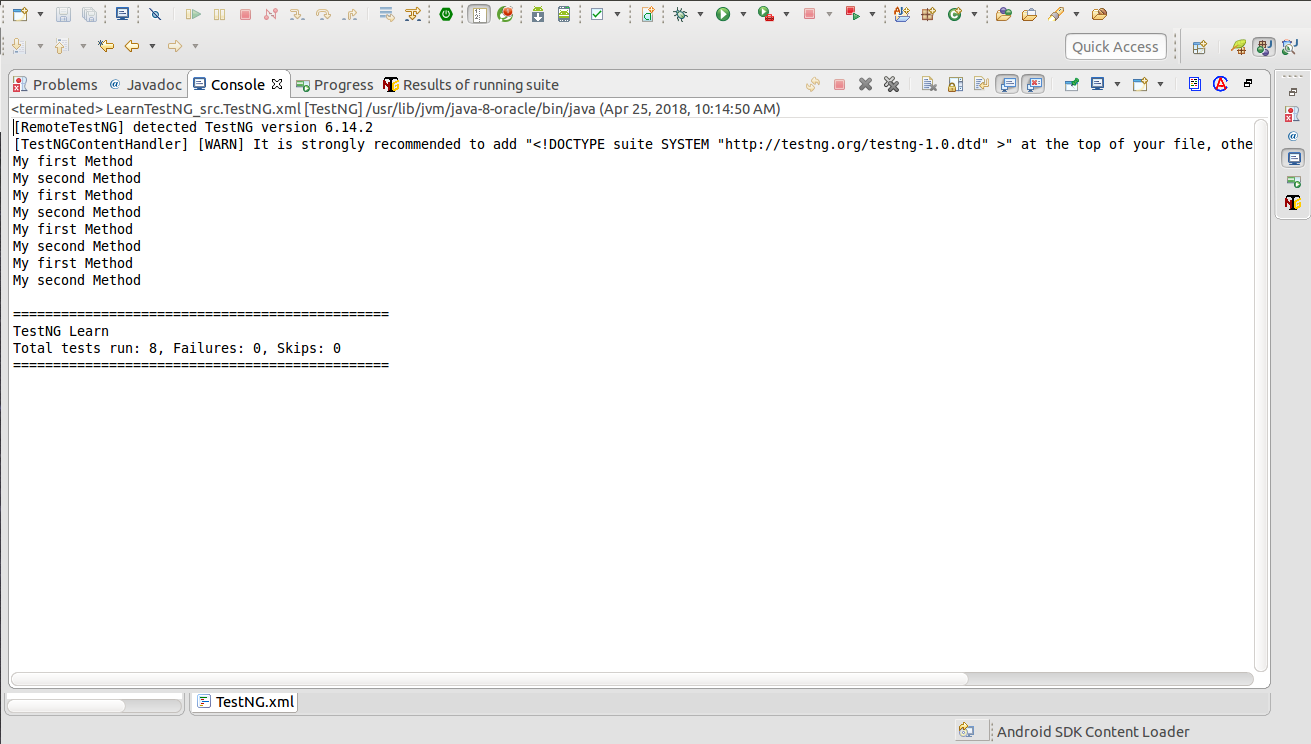The width and height of the screenshot is (1311, 744).
Task: Toggle the Word Wrap console icon
Action: pos(981,84)
